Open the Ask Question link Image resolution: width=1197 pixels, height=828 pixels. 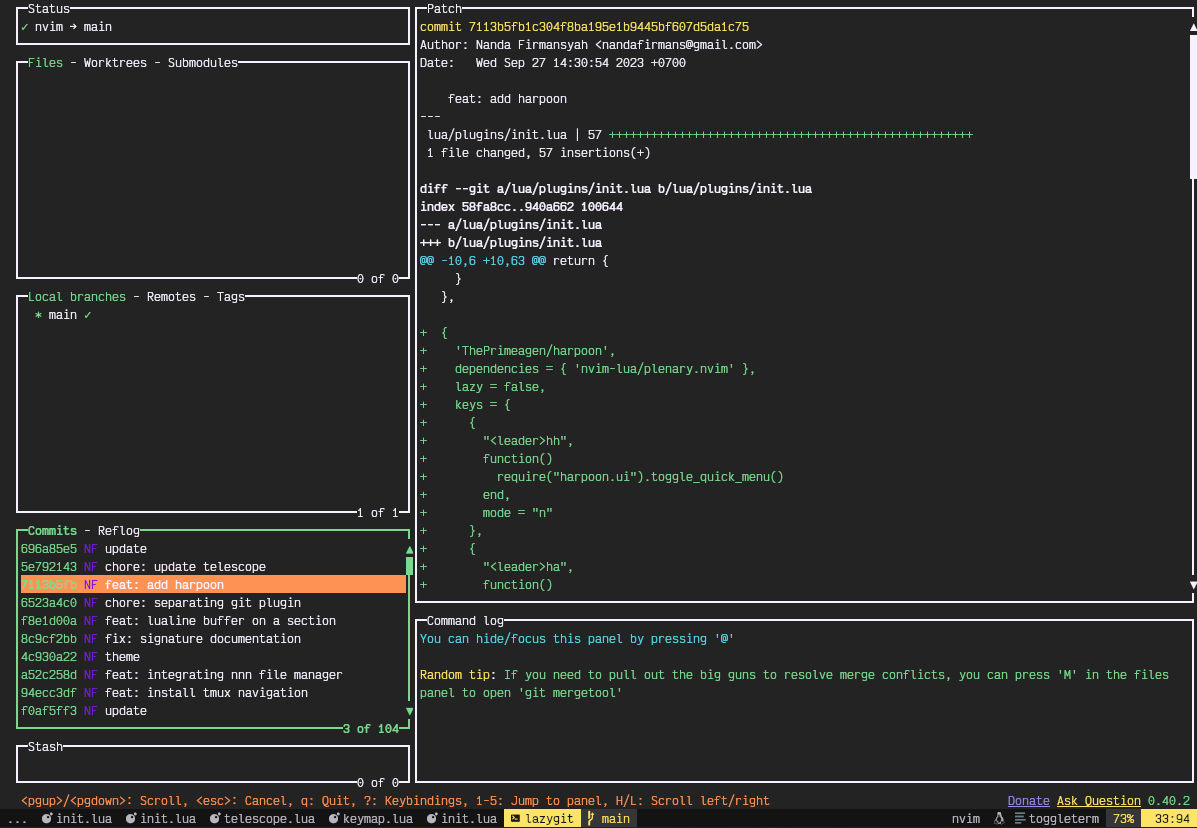[x=1099, y=801]
